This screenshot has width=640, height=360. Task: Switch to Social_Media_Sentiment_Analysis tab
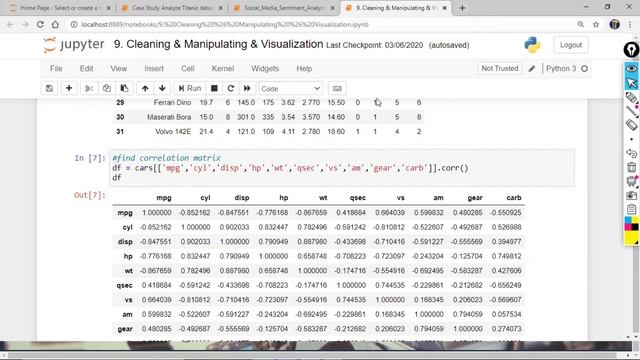(285, 8)
